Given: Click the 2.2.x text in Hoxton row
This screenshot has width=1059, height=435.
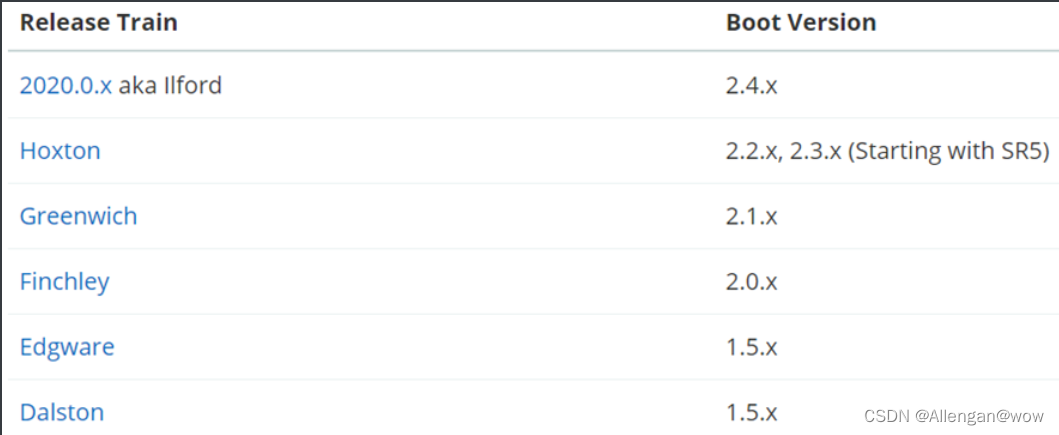Looking at the screenshot, I should point(752,152).
